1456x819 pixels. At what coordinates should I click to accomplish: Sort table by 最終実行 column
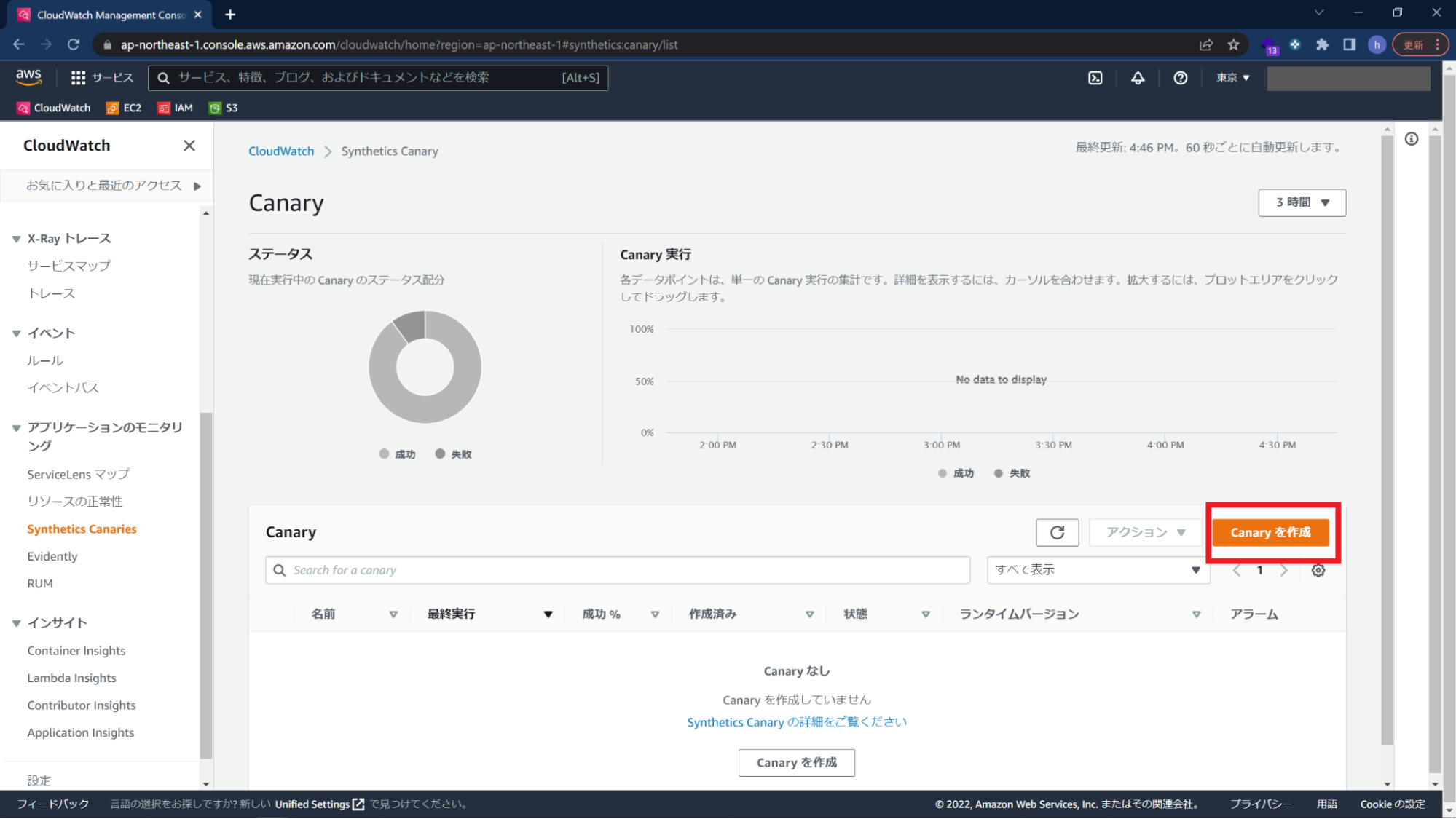click(548, 614)
